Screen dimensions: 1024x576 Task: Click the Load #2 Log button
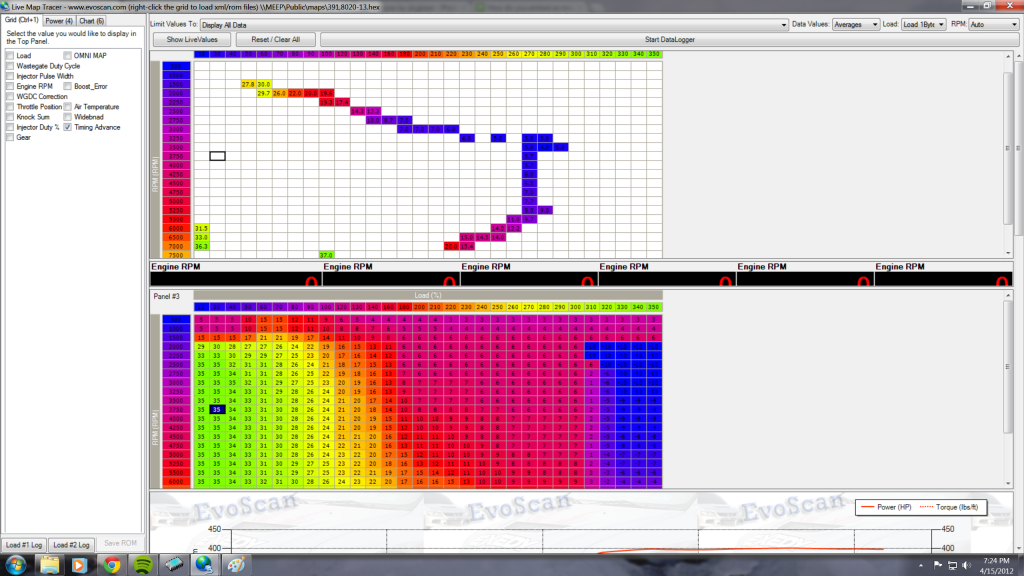pos(71,545)
